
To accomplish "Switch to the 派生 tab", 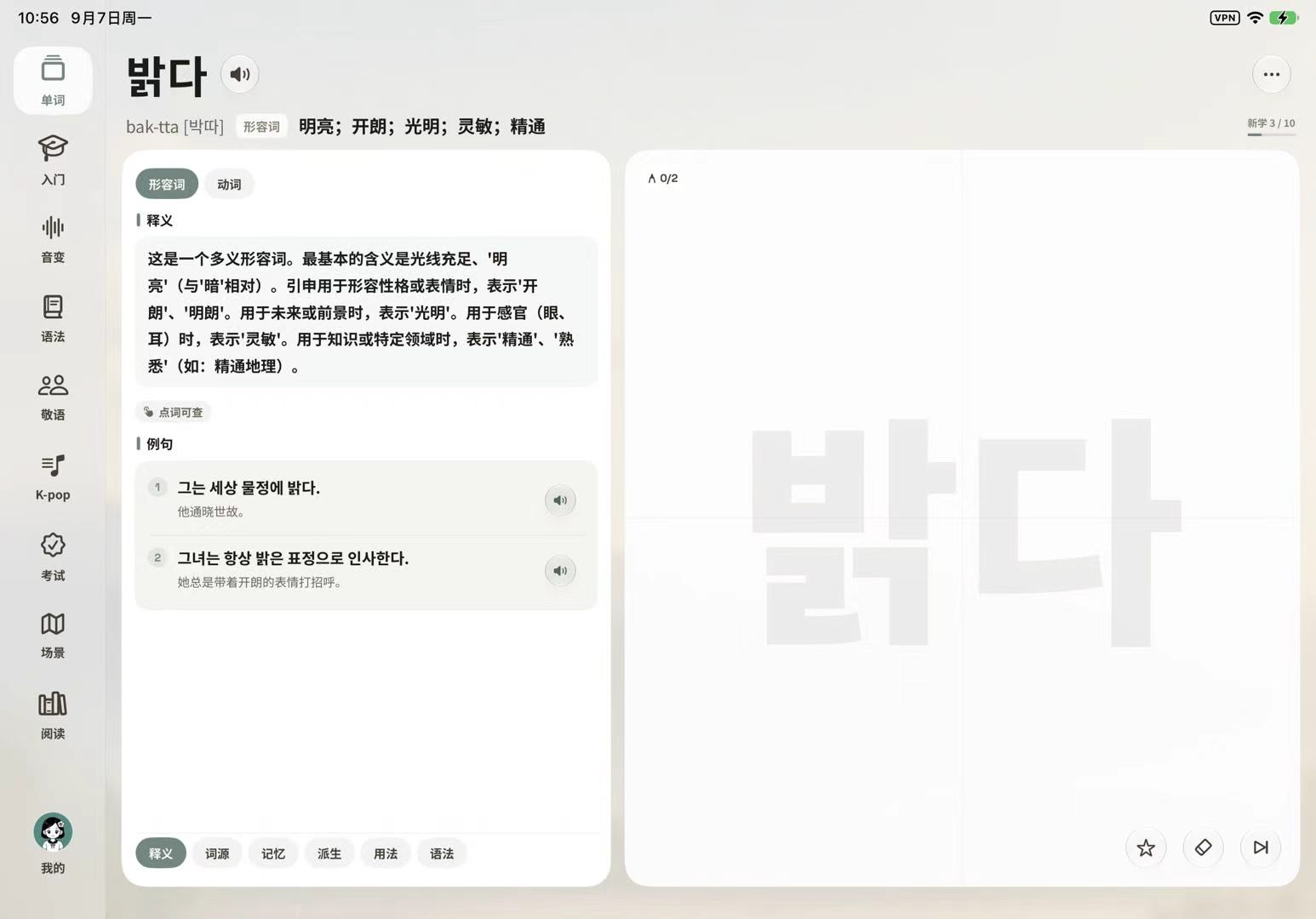I will pos(329,853).
